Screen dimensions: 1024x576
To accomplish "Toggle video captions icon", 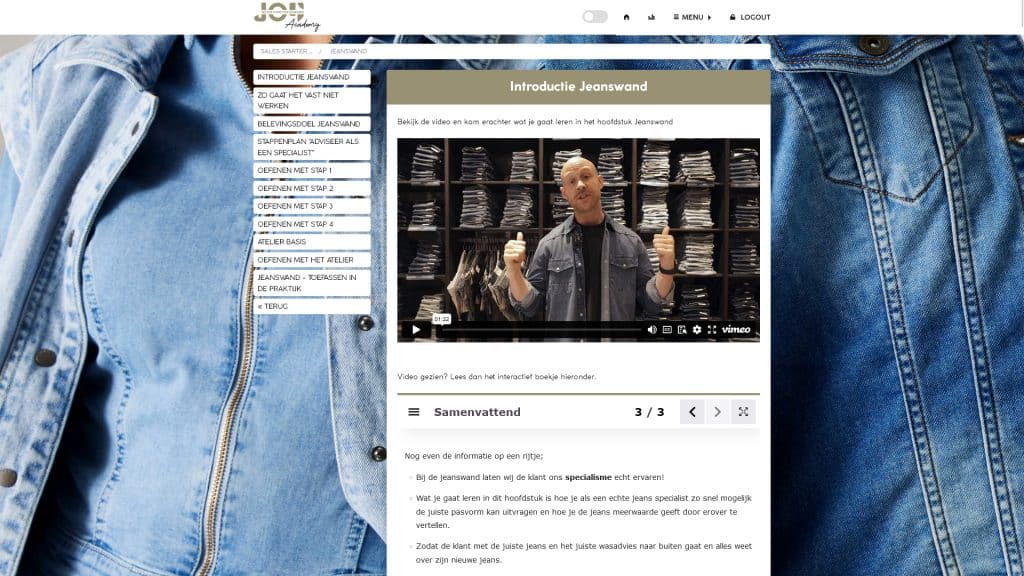I will point(667,330).
